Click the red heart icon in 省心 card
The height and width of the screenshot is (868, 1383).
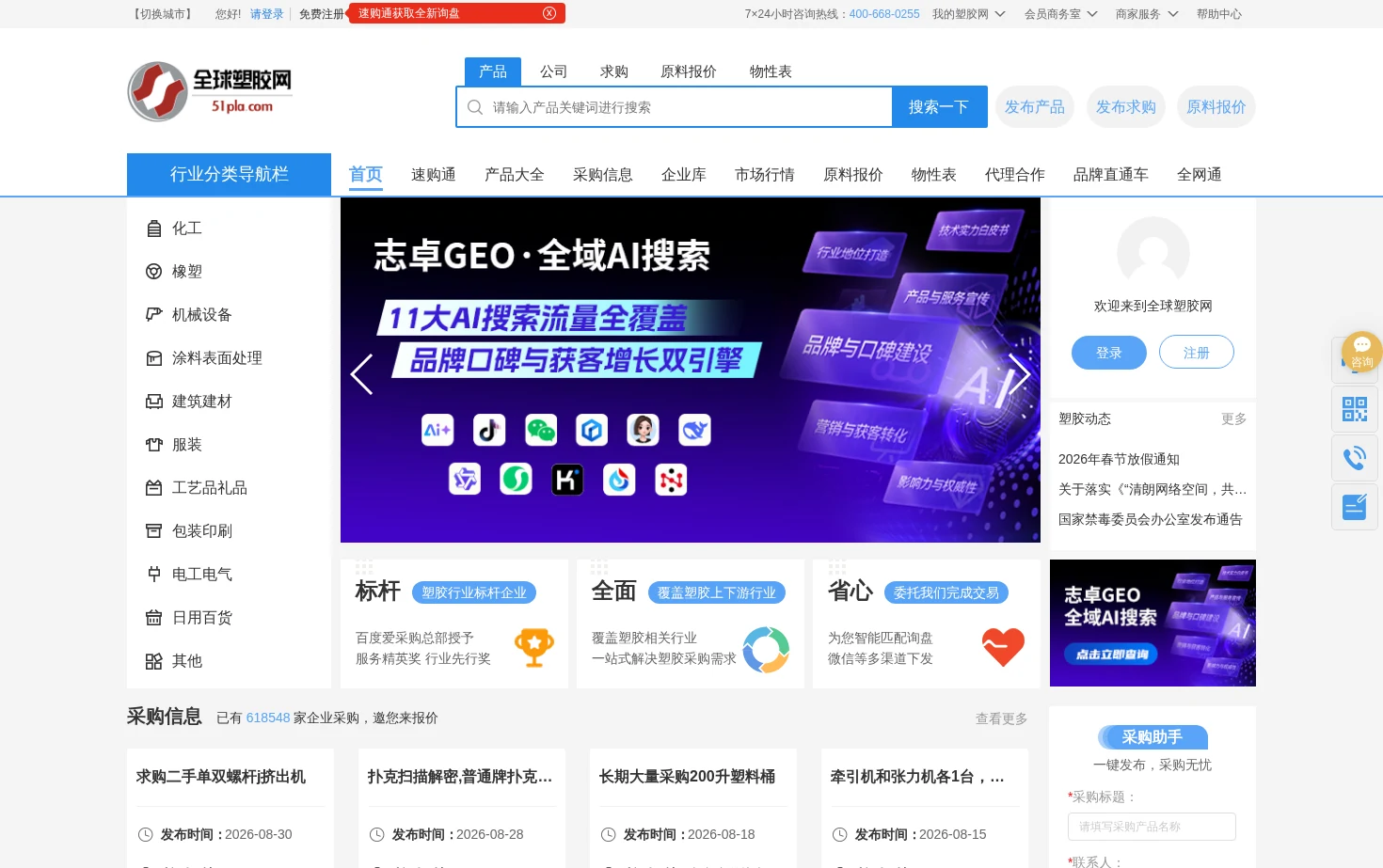(1003, 647)
